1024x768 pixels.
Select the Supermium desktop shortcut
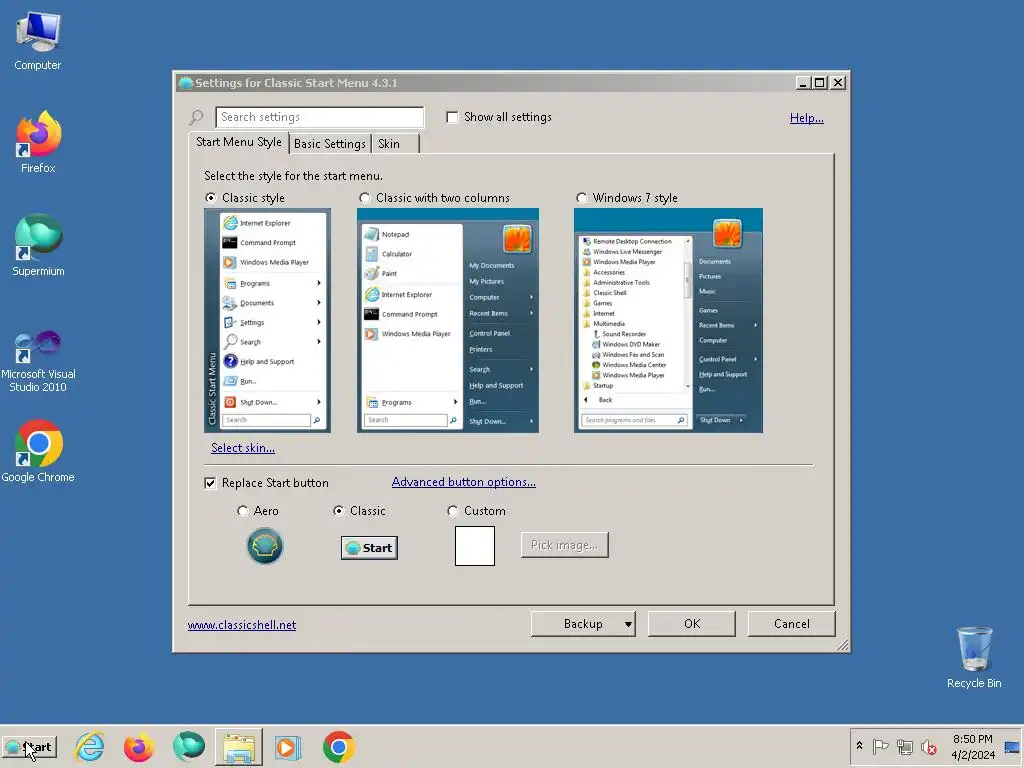pos(38,245)
